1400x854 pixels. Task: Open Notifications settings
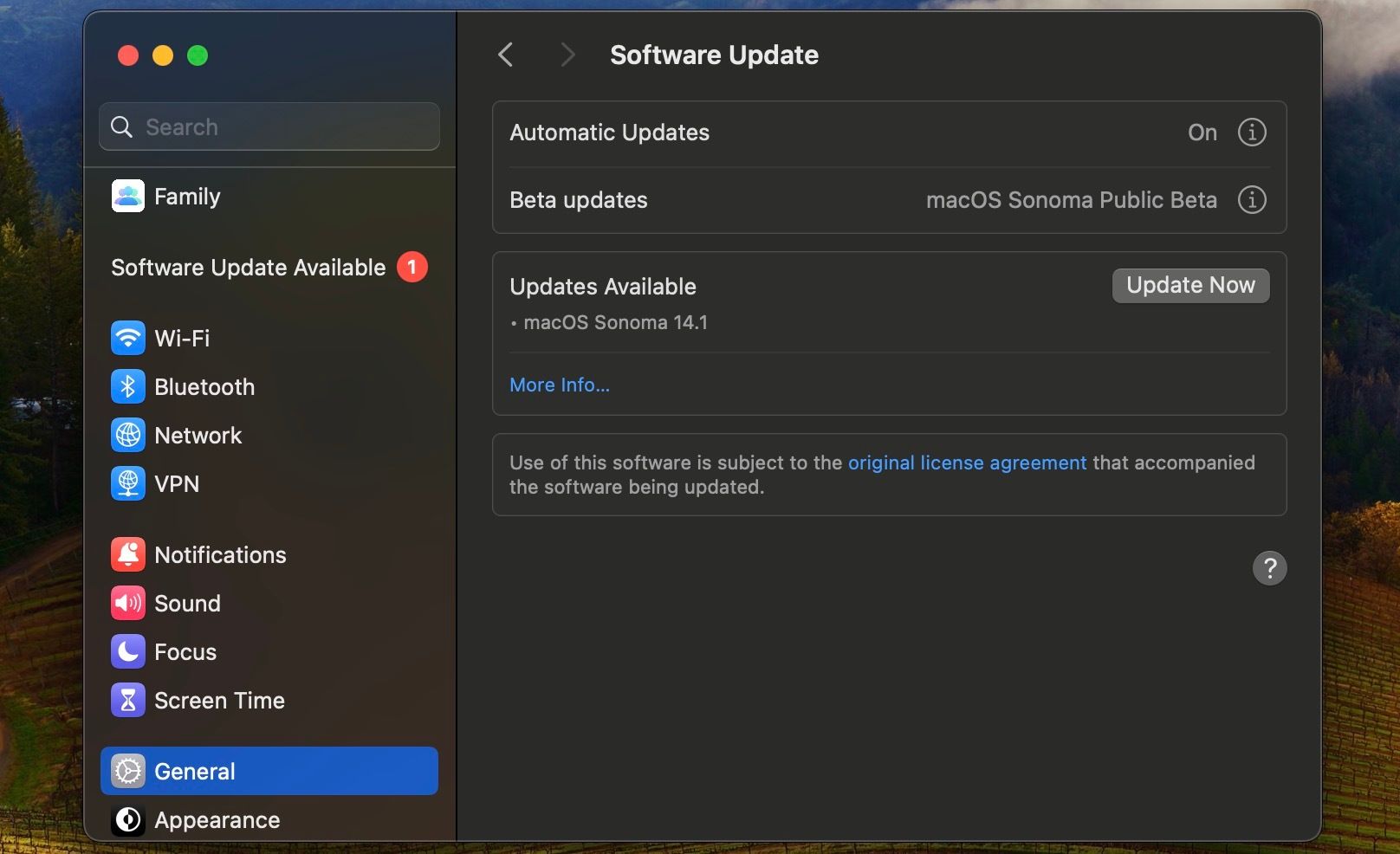220,555
